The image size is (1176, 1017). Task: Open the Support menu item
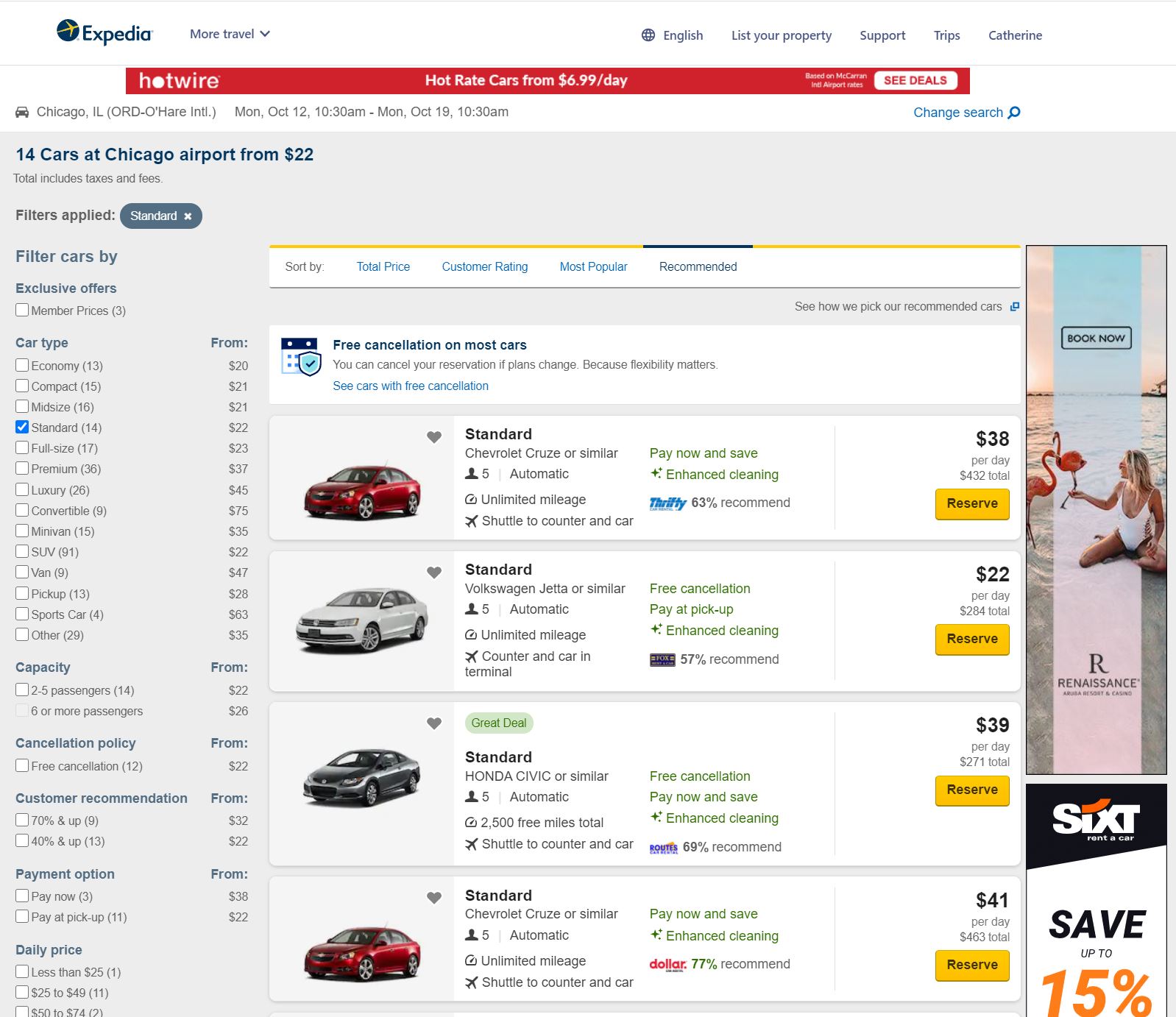882,35
